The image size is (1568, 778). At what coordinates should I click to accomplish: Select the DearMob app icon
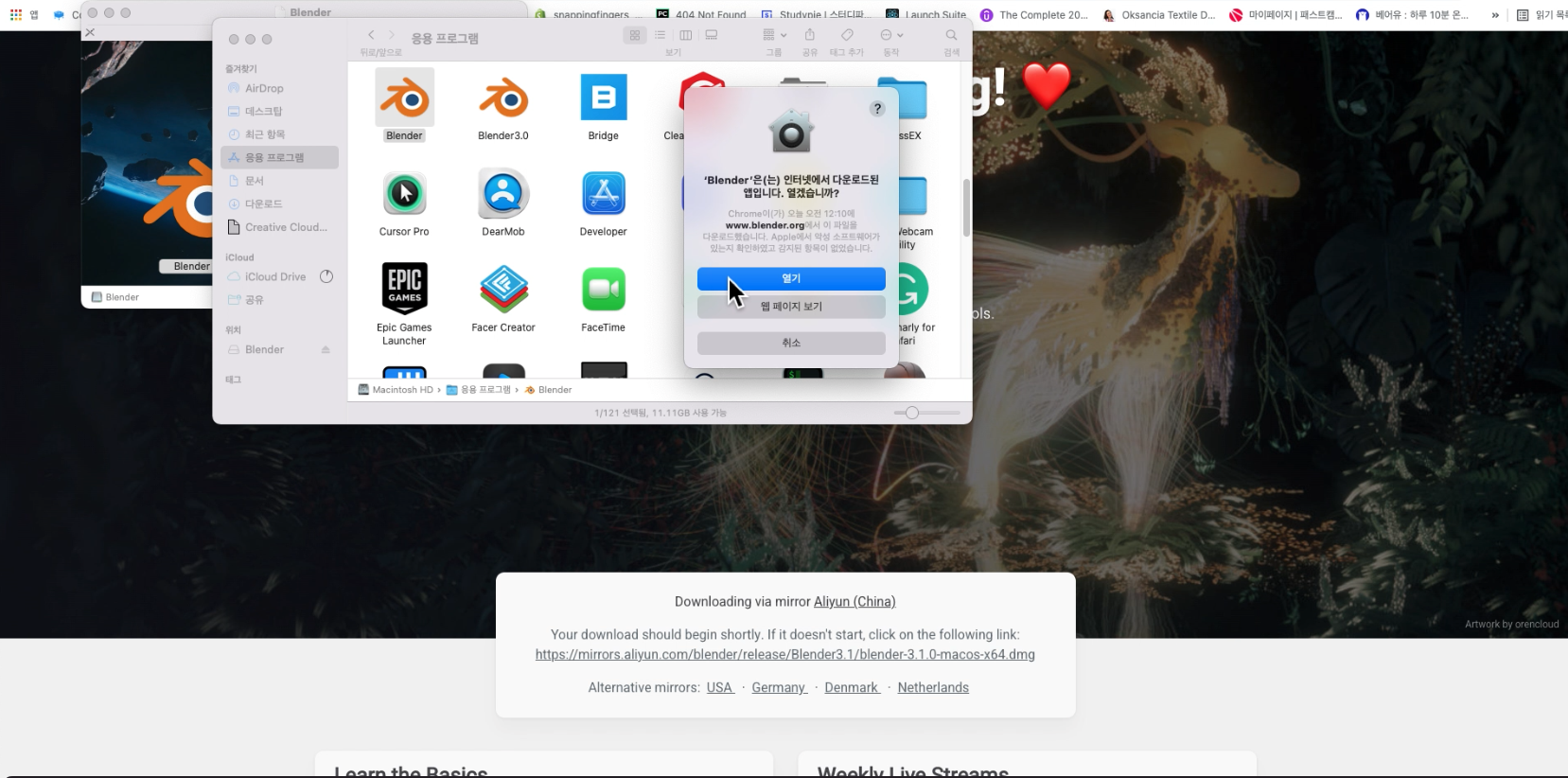coord(503,193)
